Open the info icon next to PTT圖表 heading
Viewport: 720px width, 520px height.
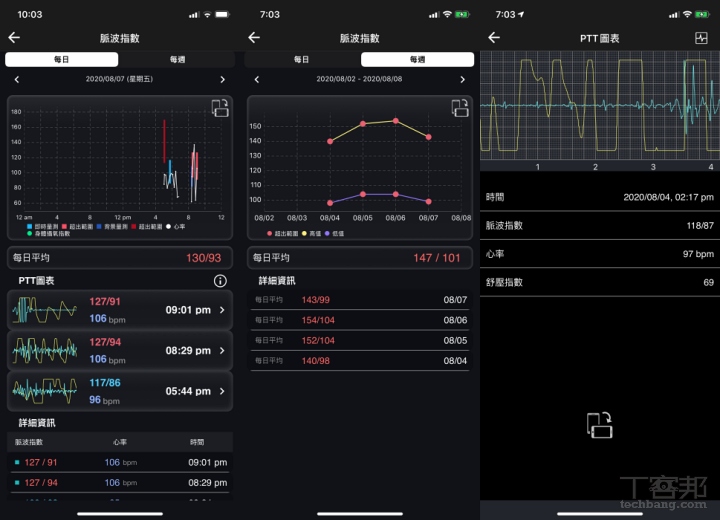[x=220, y=281]
